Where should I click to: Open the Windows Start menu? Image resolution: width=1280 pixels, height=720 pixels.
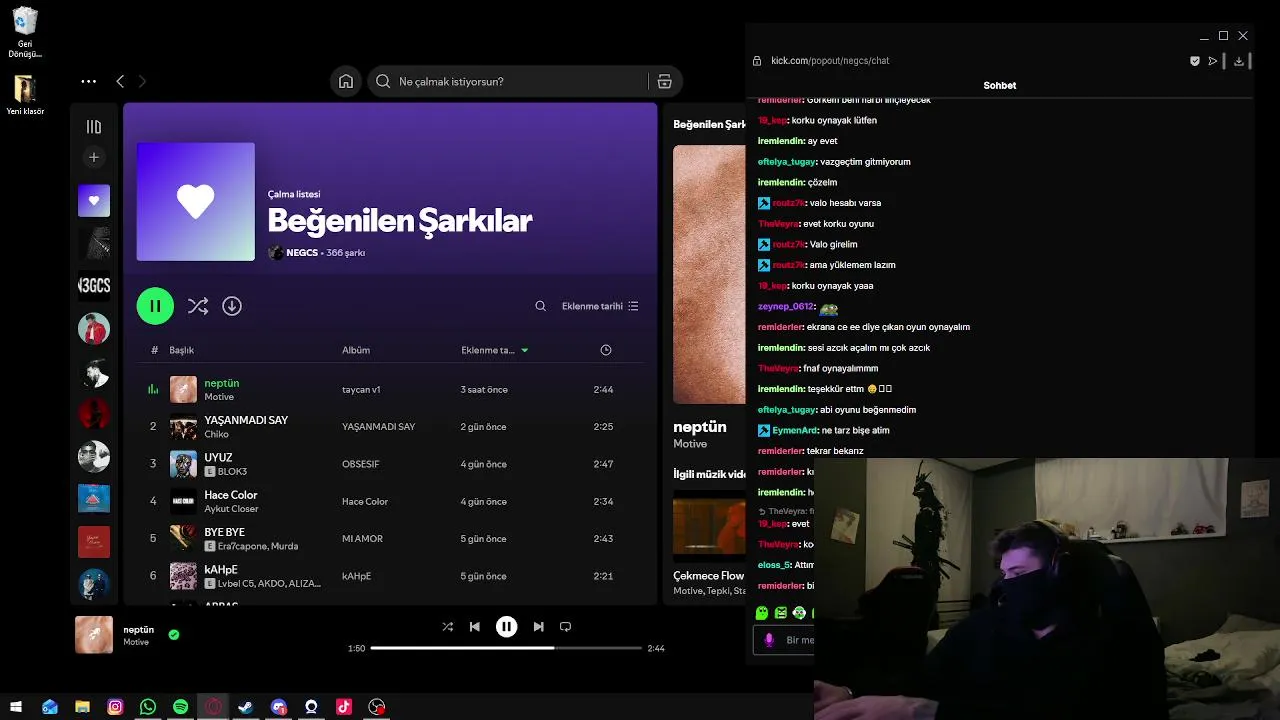coord(16,707)
